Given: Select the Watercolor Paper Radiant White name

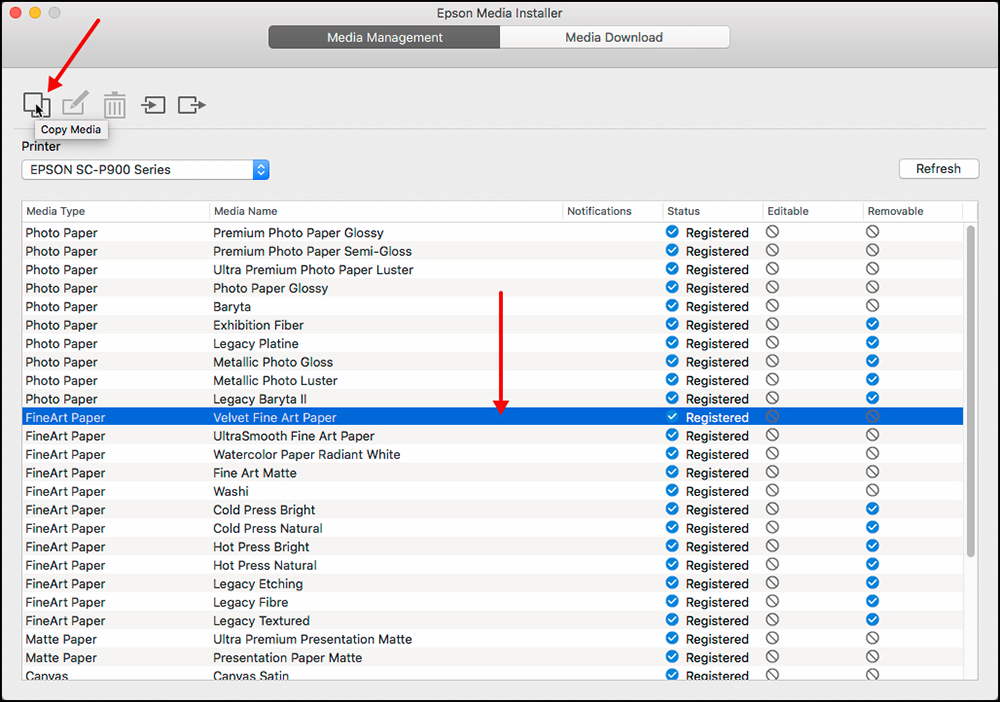Looking at the screenshot, I should [x=307, y=455].
